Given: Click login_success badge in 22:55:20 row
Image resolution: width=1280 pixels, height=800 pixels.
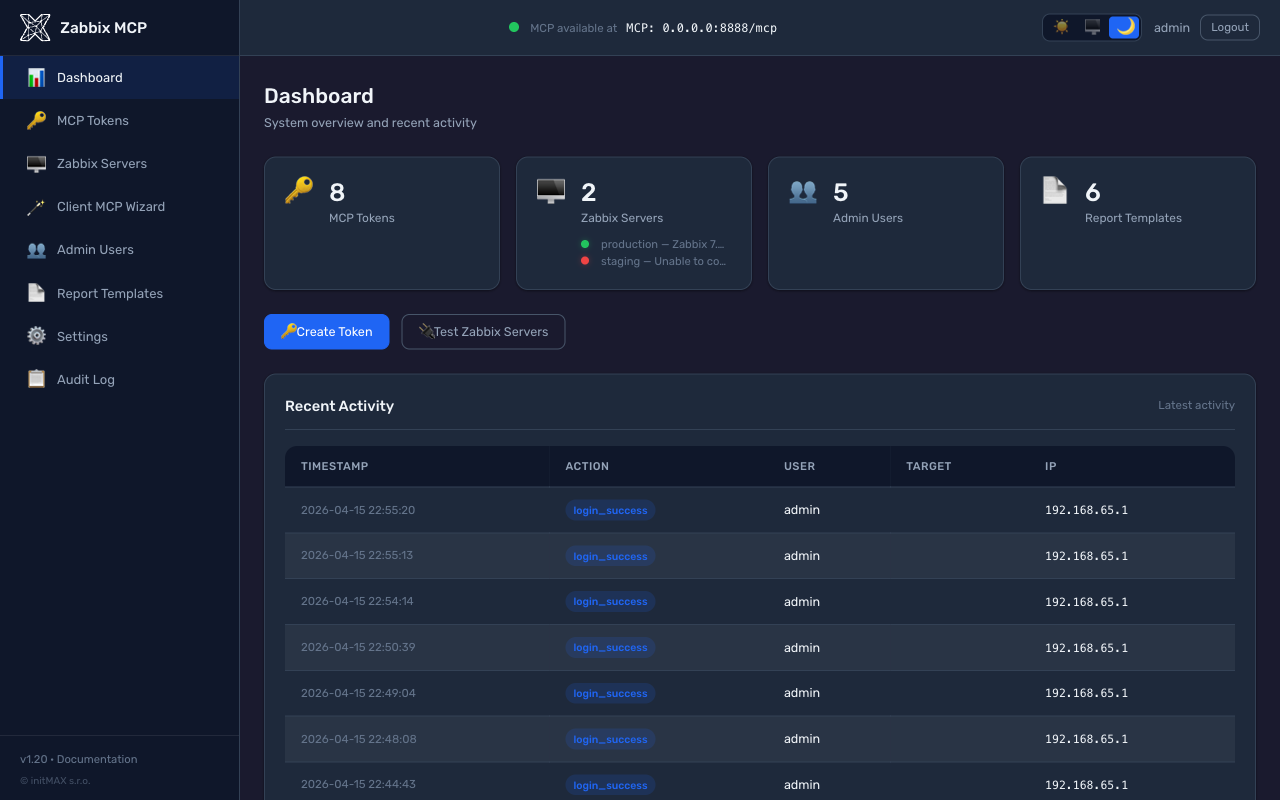Looking at the screenshot, I should point(610,510).
